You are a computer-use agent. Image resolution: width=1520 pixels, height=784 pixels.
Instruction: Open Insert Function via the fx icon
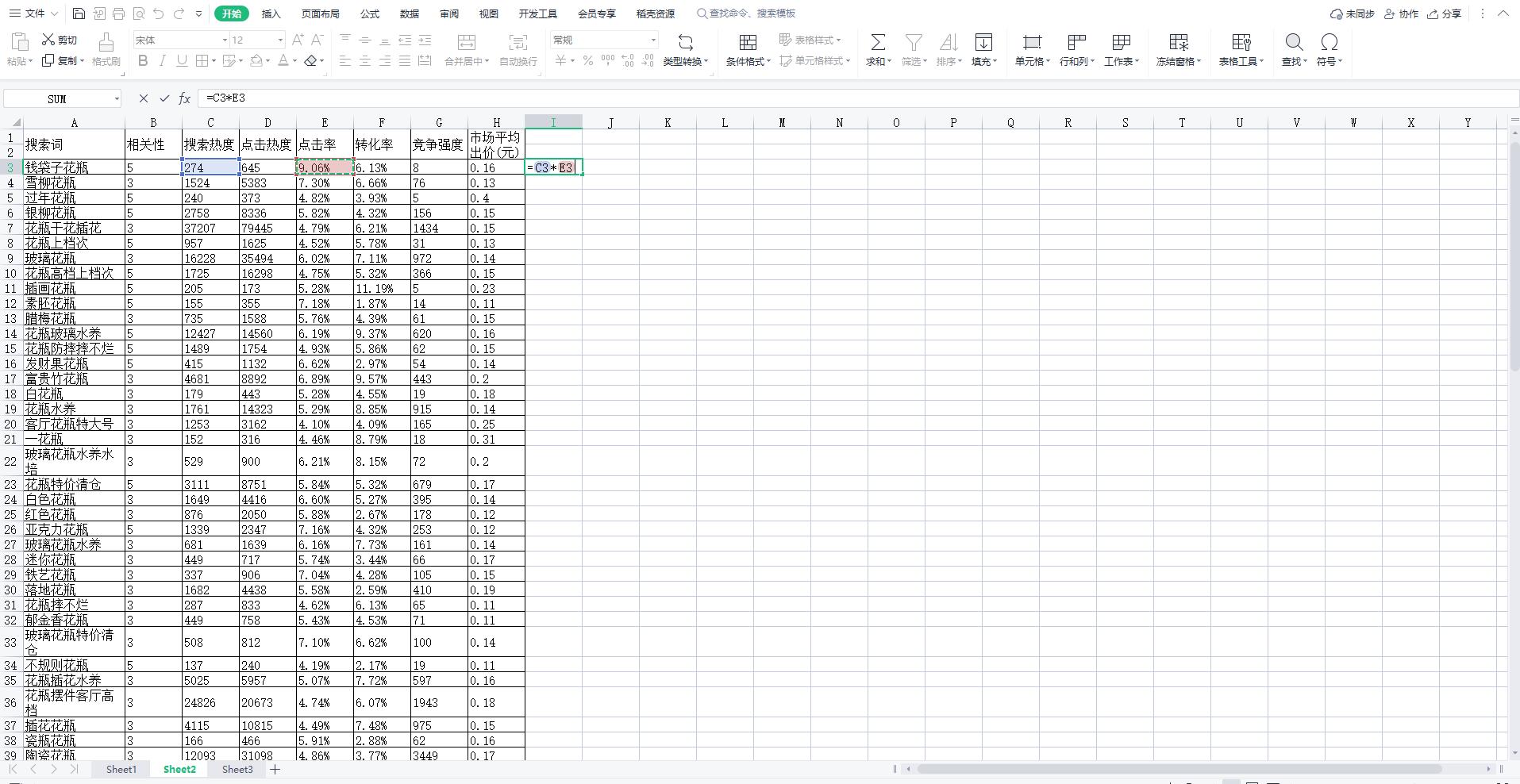tap(184, 98)
